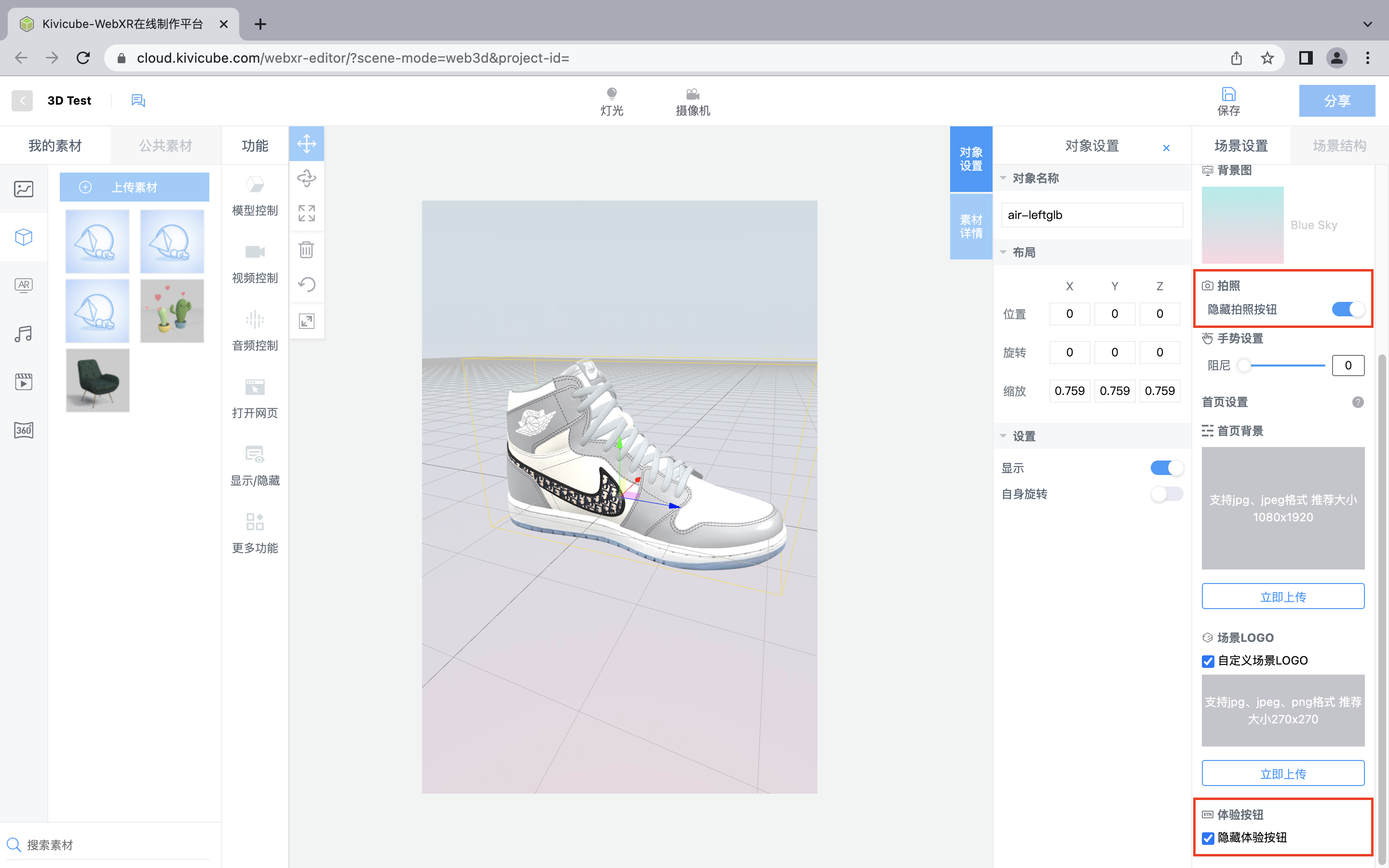This screenshot has height=868, width=1389.
Task: Open the music audio assets category
Action: [x=24, y=334]
